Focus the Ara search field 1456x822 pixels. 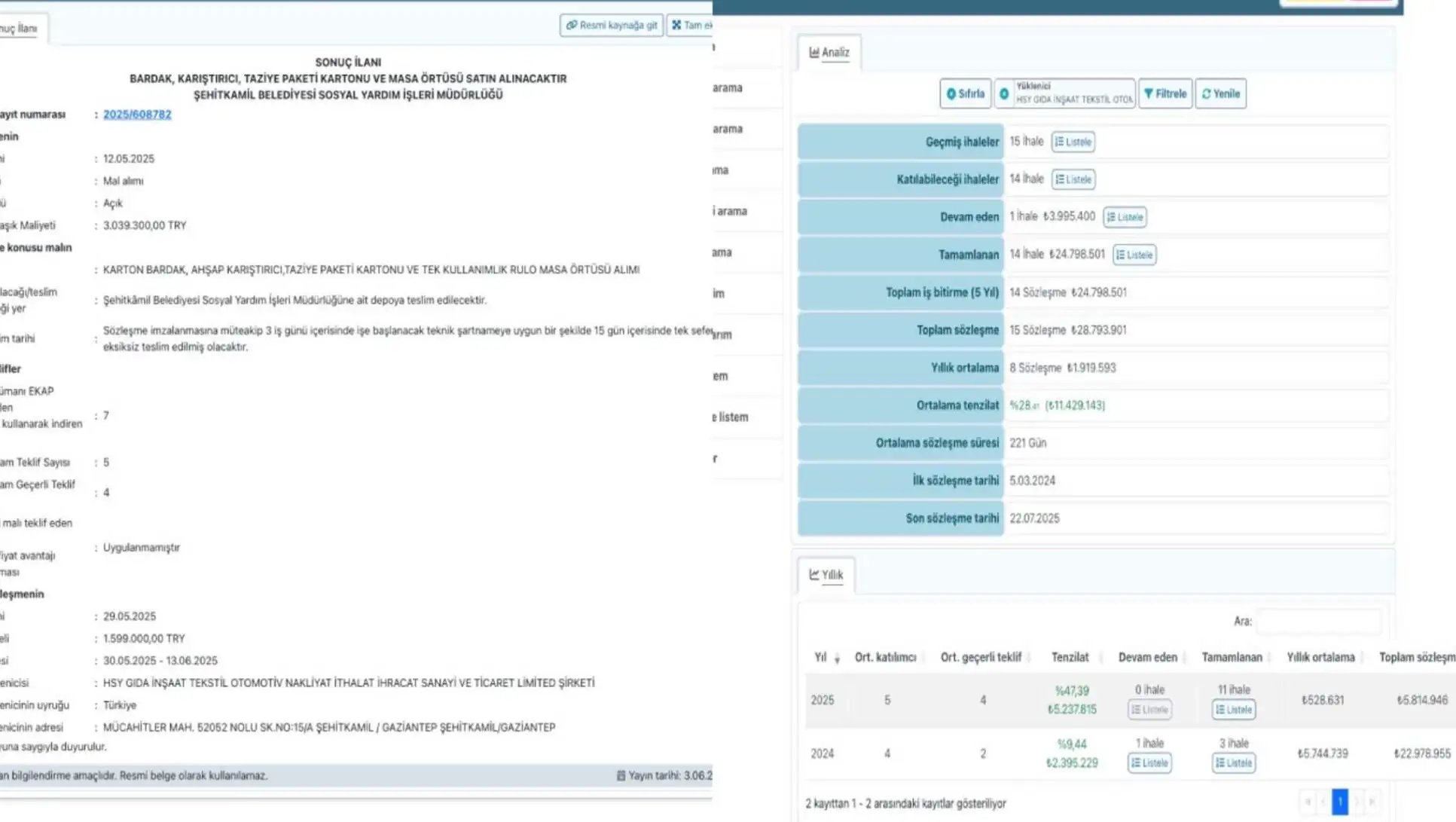point(1319,622)
